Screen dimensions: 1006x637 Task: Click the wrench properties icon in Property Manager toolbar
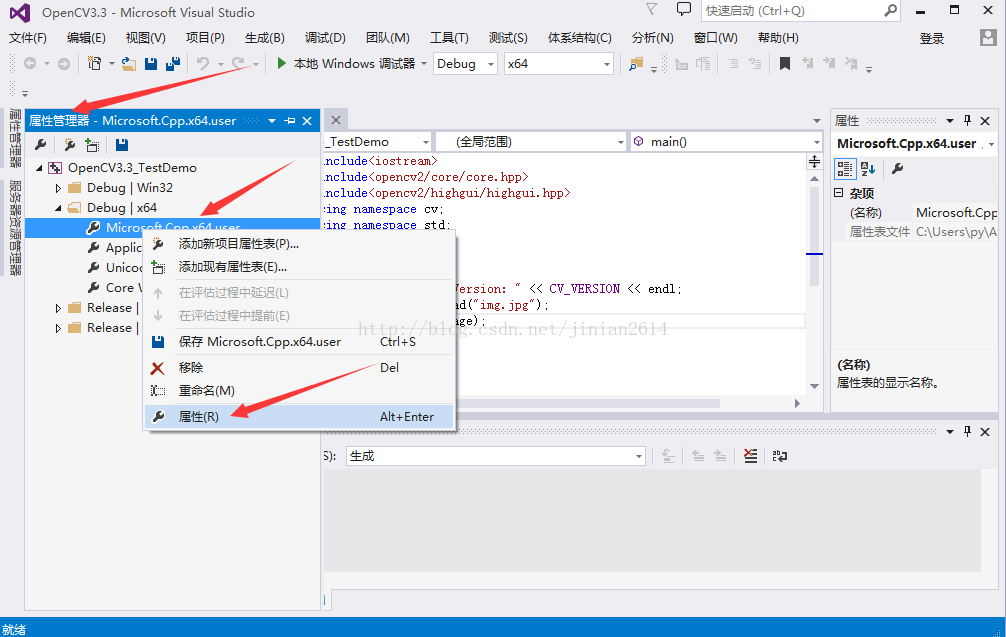point(40,145)
